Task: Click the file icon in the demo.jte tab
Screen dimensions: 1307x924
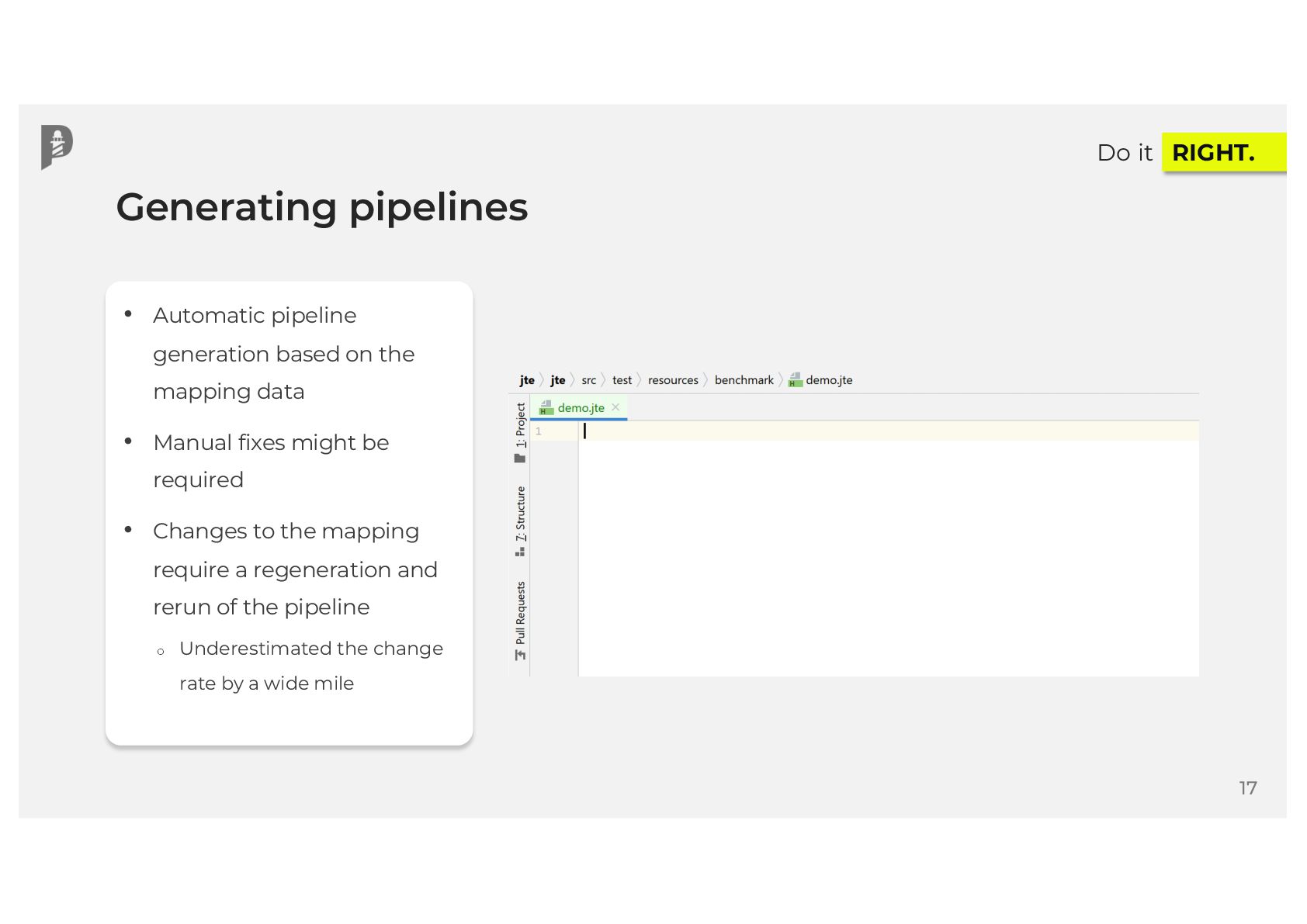Action: [x=546, y=408]
